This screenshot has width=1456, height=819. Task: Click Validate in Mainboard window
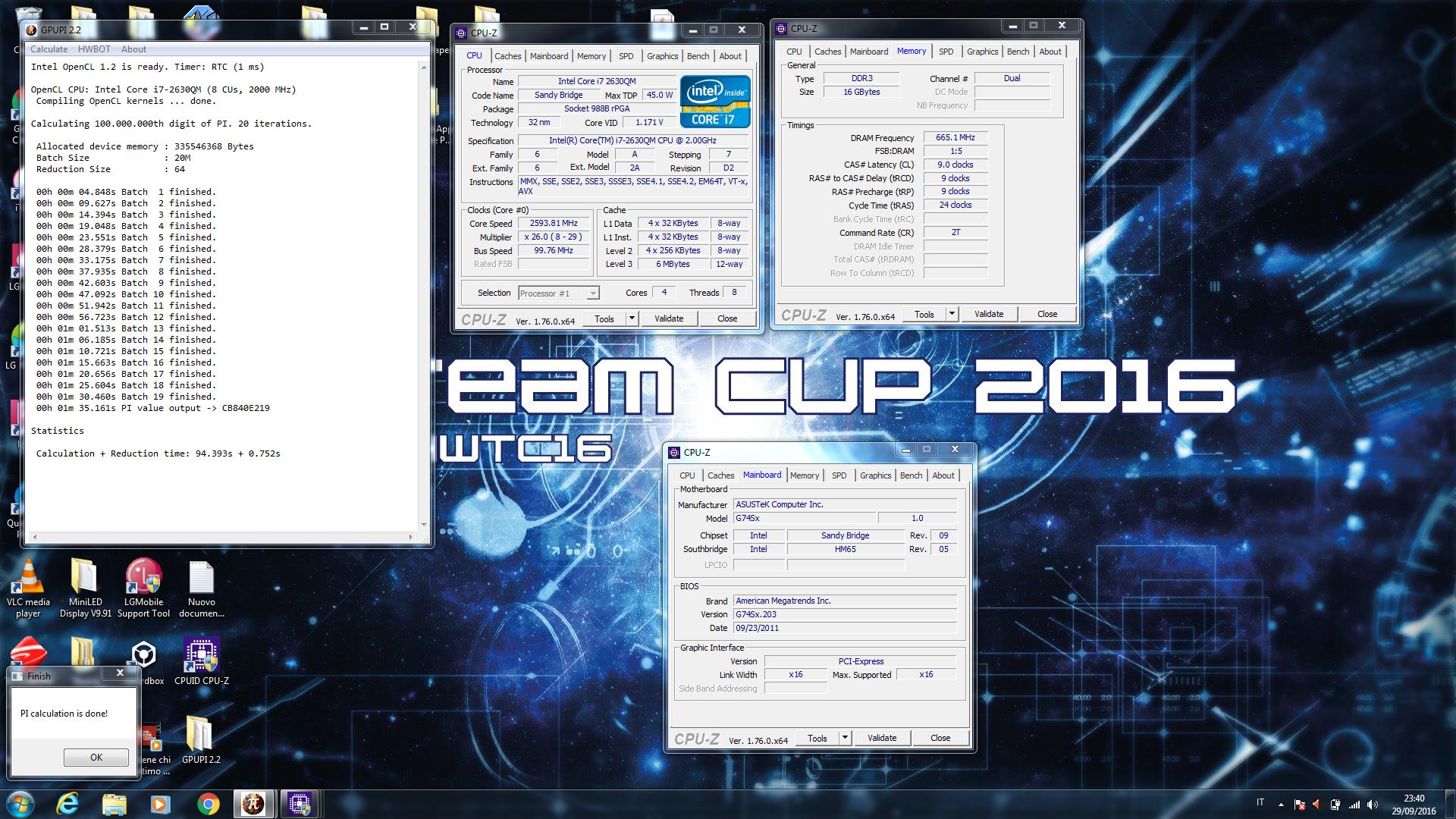(882, 738)
